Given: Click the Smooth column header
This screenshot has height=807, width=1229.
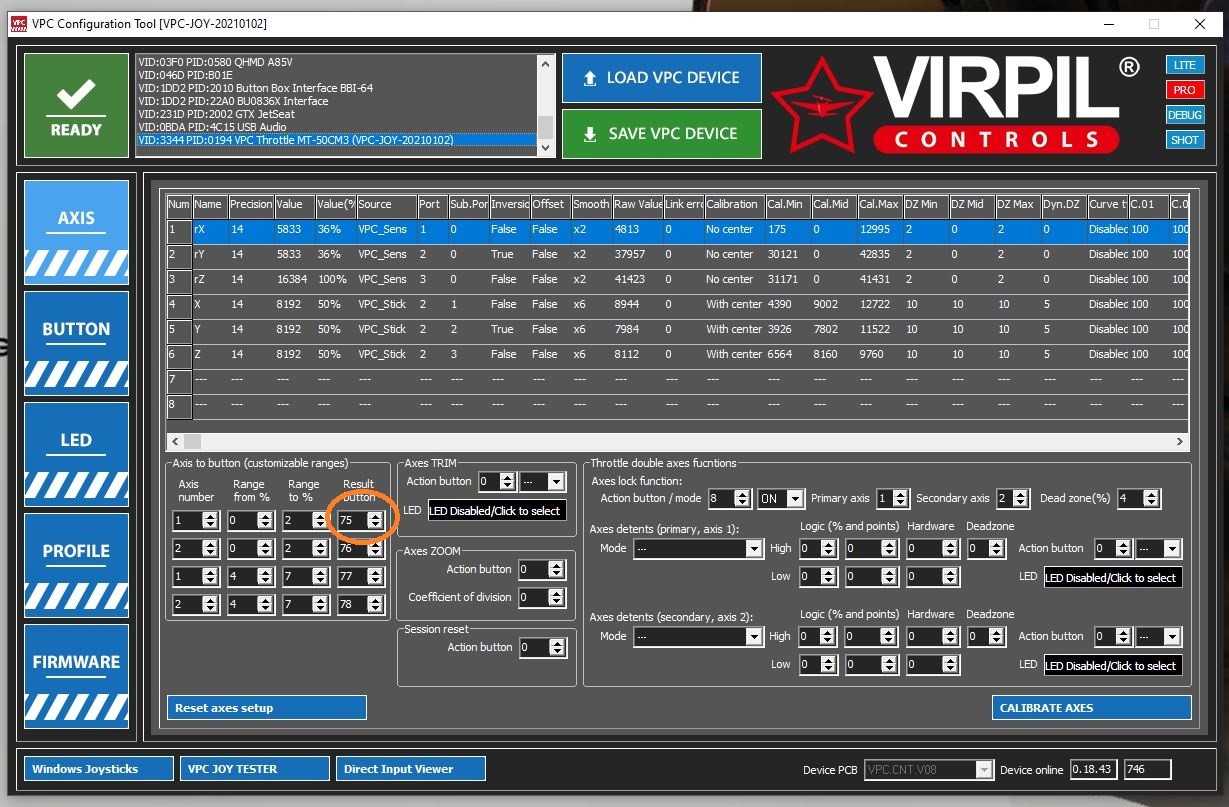Looking at the screenshot, I should (591, 204).
